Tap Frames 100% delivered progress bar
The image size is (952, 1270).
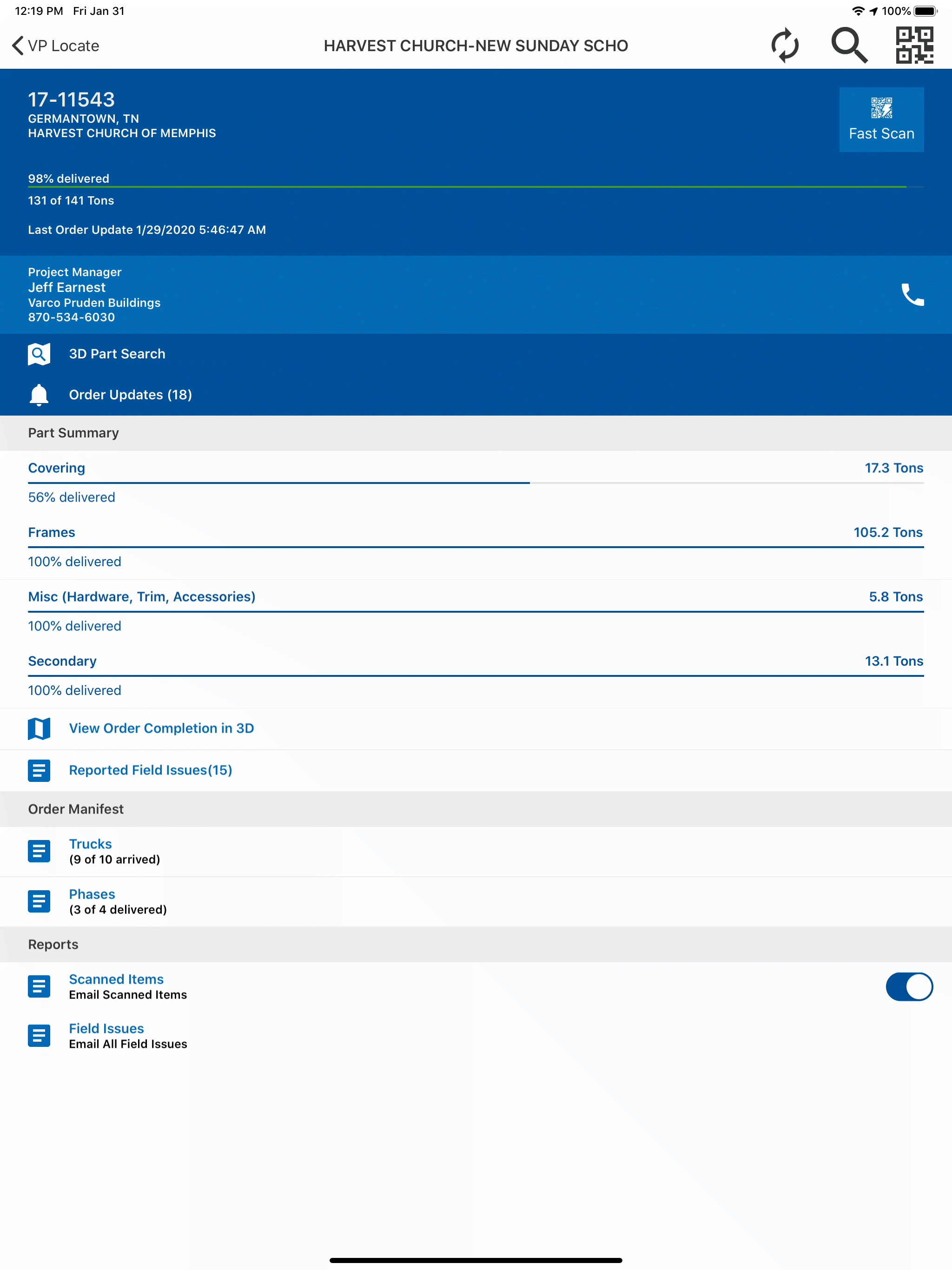(476, 547)
